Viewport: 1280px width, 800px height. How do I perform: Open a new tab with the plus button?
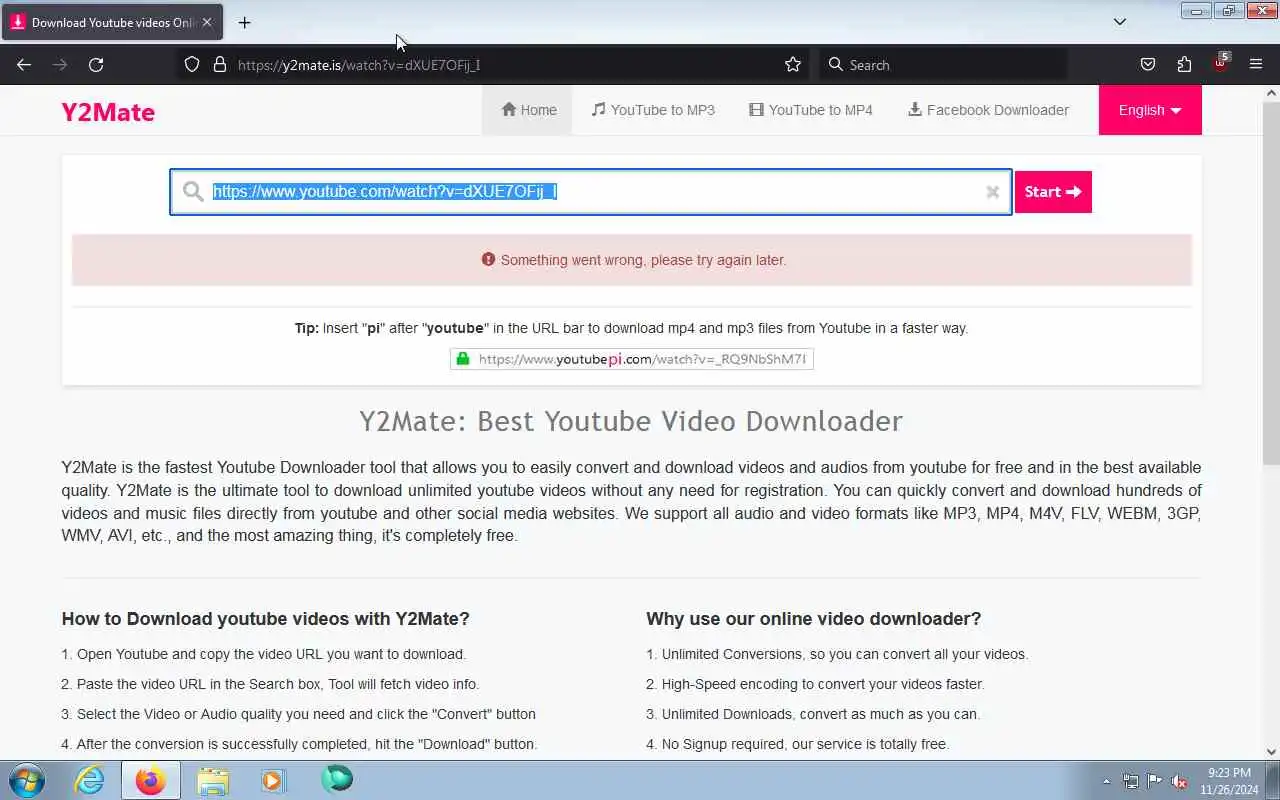click(x=245, y=22)
